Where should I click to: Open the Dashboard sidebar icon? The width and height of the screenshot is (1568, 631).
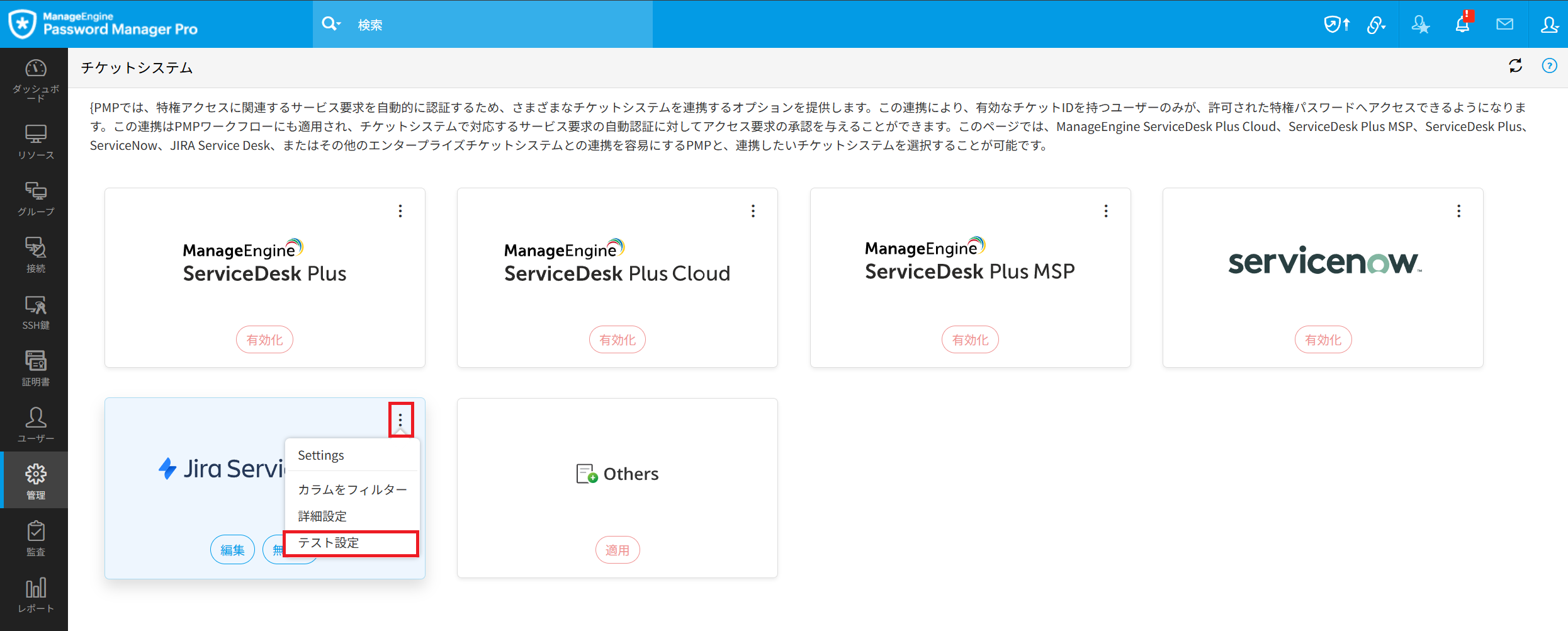tap(35, 77)
